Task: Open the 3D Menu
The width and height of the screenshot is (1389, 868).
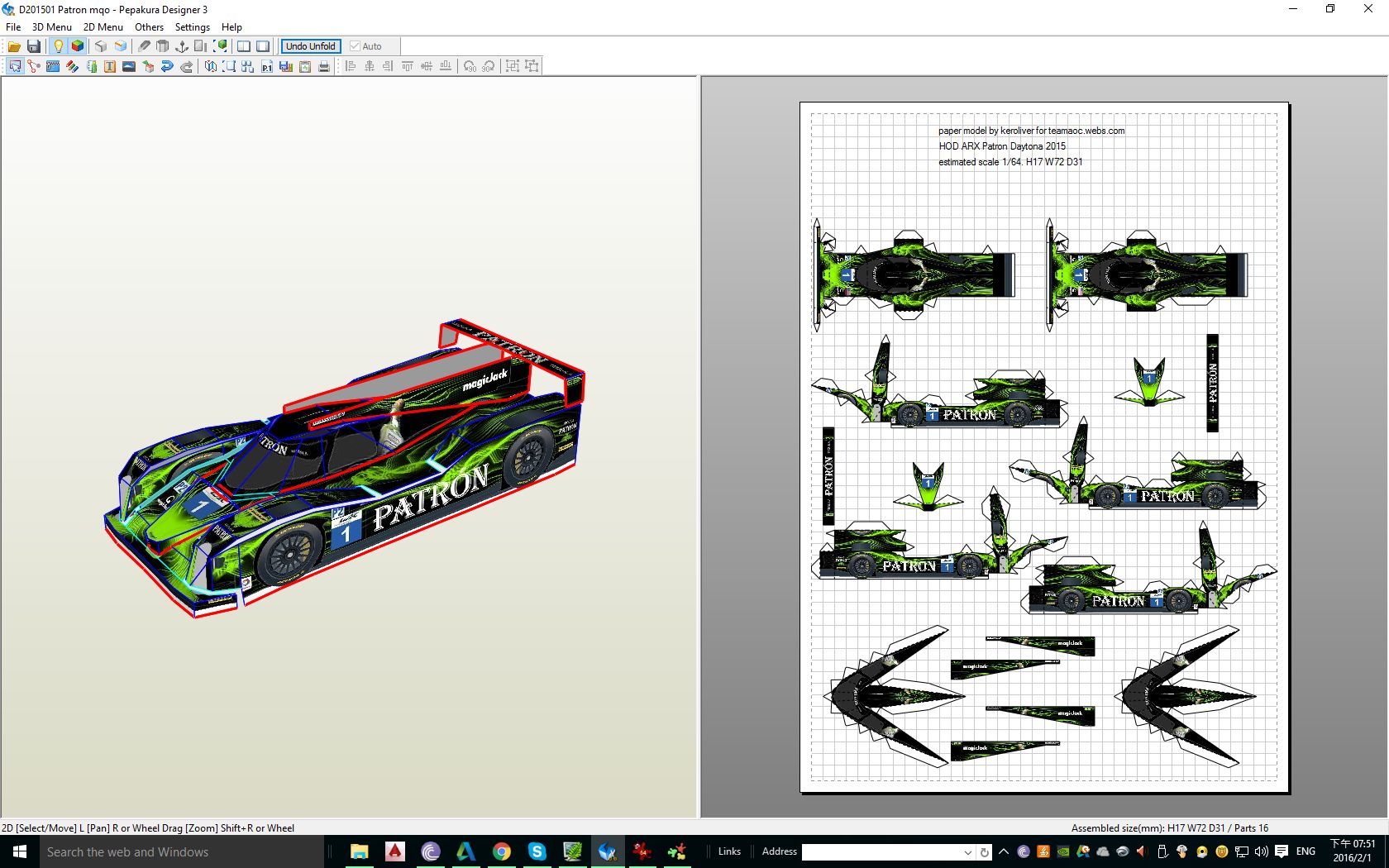Action: [x=51, y=26]
